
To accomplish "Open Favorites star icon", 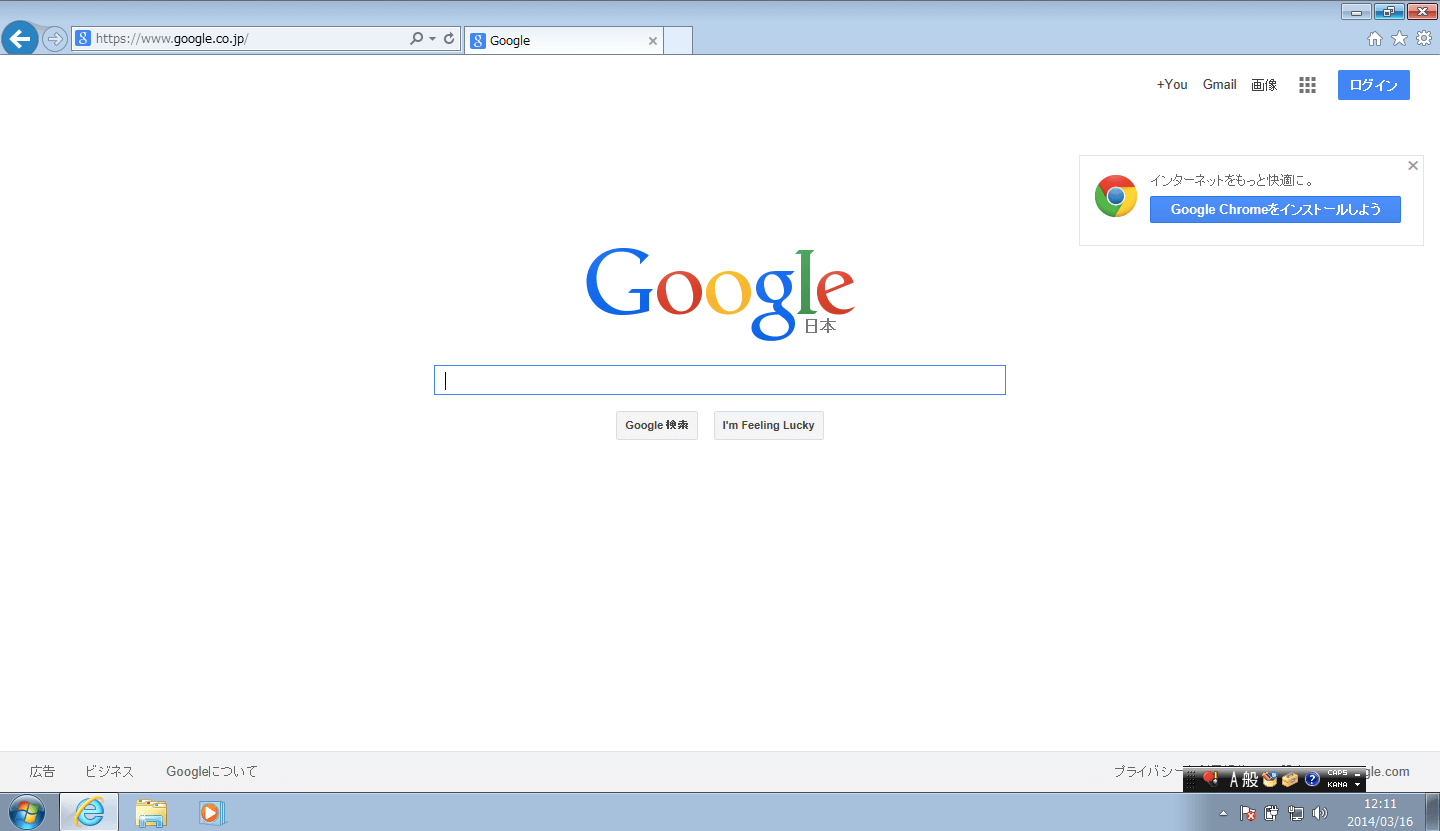I will [x=1399, y=39].
